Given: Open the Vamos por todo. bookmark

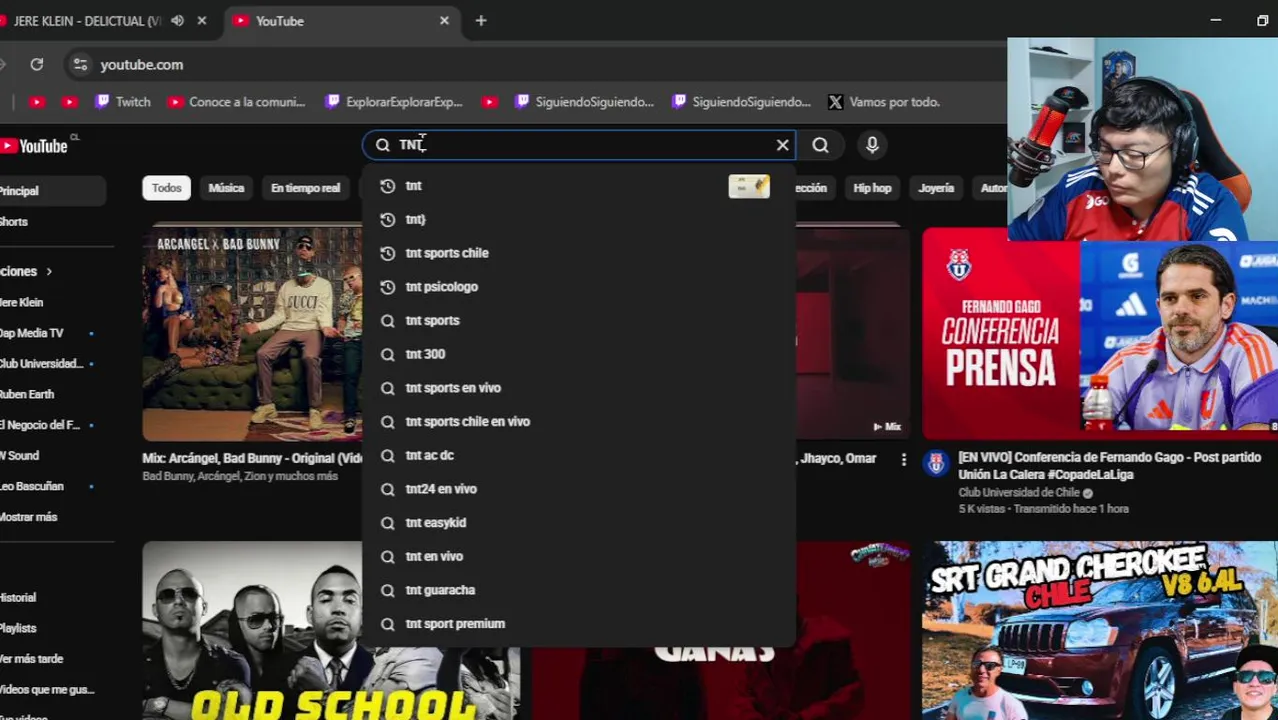Looking at the screenshot, I should click(884, 102).
